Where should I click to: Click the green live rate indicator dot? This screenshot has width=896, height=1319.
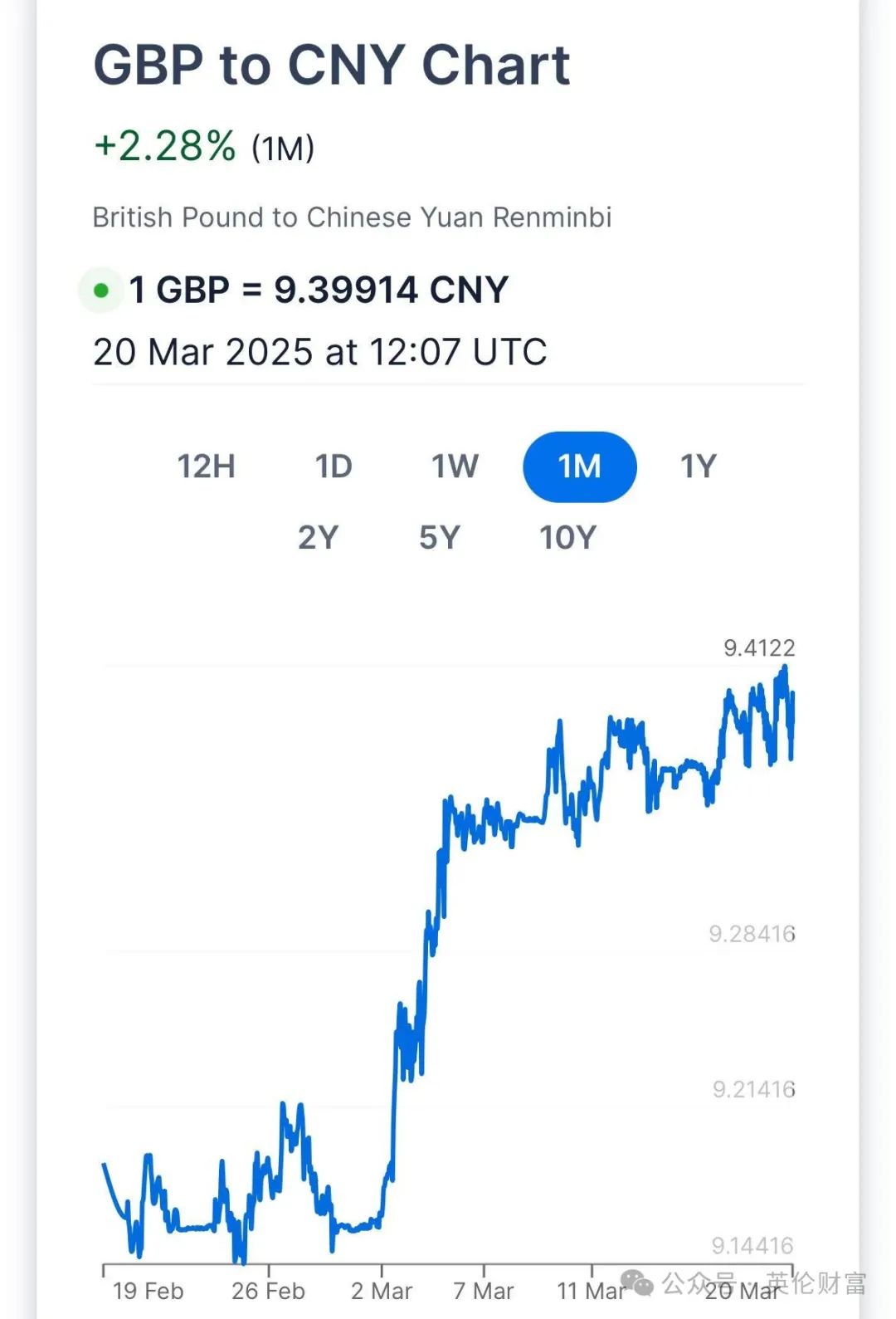101,291
